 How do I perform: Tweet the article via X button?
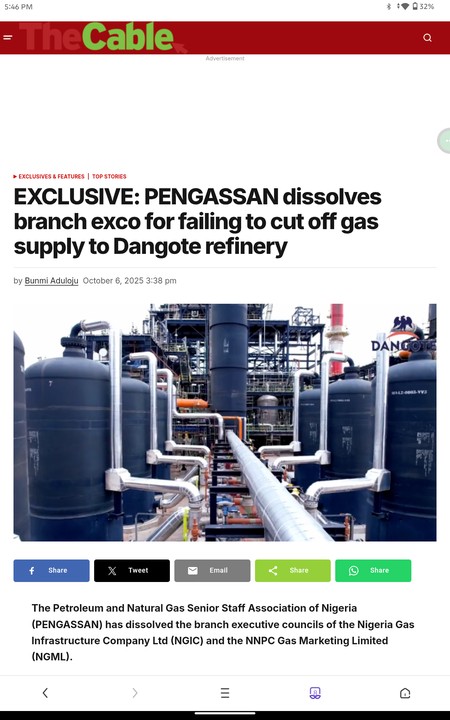tap(132, 570)
